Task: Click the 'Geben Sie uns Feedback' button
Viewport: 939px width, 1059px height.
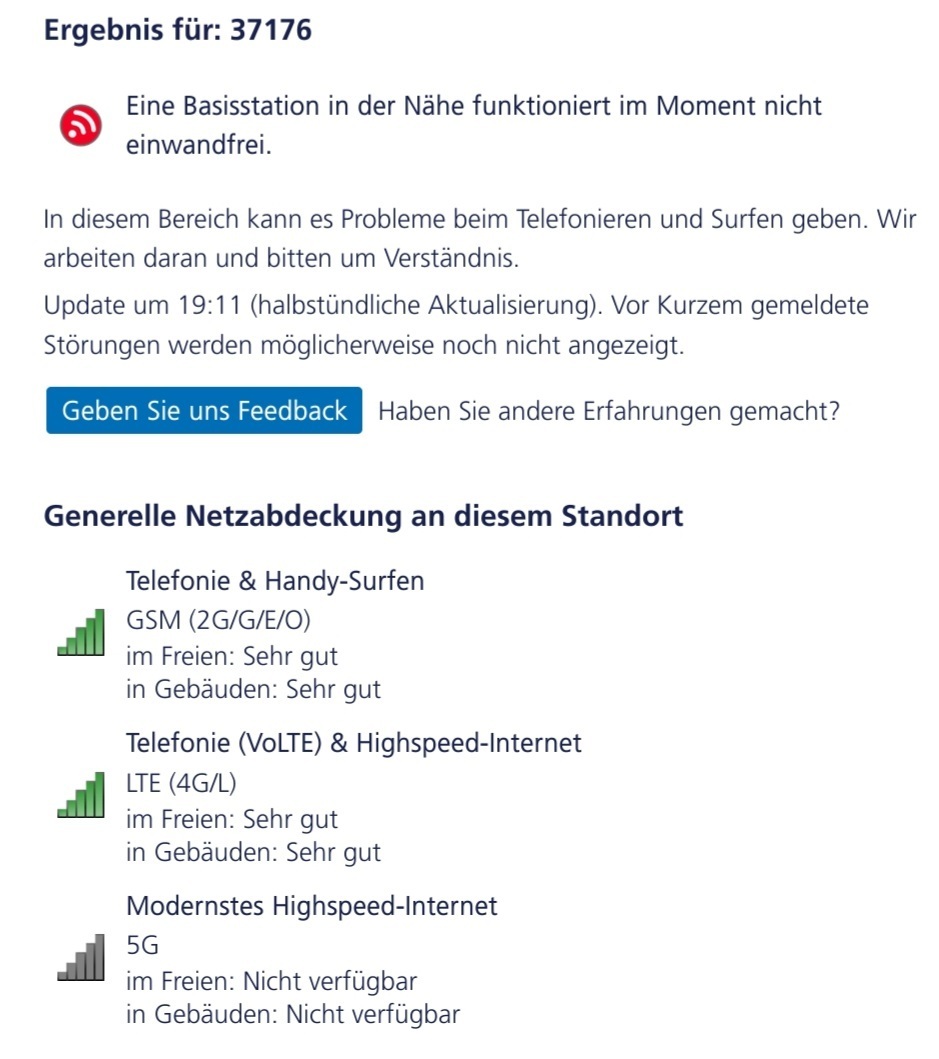Action: coord(204,411)
